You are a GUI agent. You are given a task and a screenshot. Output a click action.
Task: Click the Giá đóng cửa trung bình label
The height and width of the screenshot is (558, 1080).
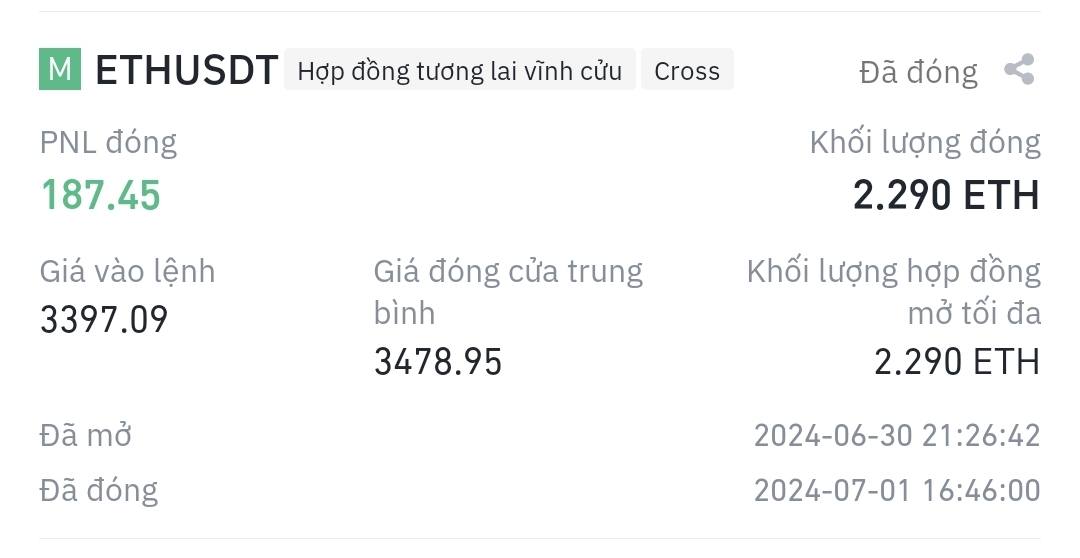point(508,292)
